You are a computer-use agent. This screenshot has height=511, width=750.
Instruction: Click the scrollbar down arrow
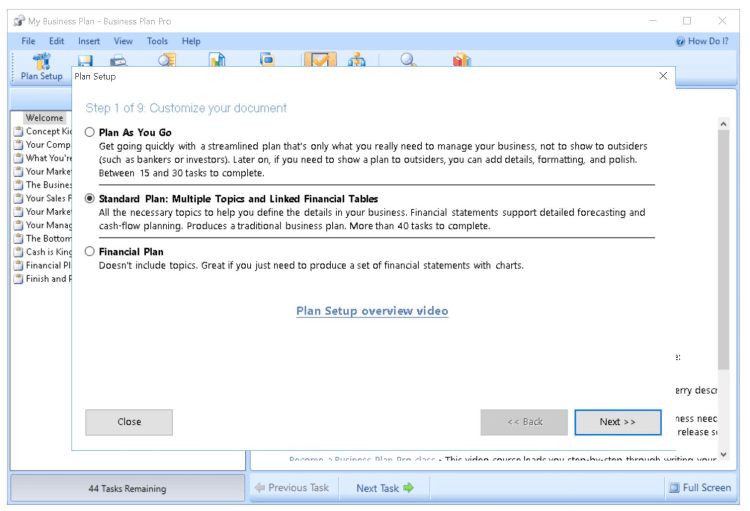(x=723, y=454)
